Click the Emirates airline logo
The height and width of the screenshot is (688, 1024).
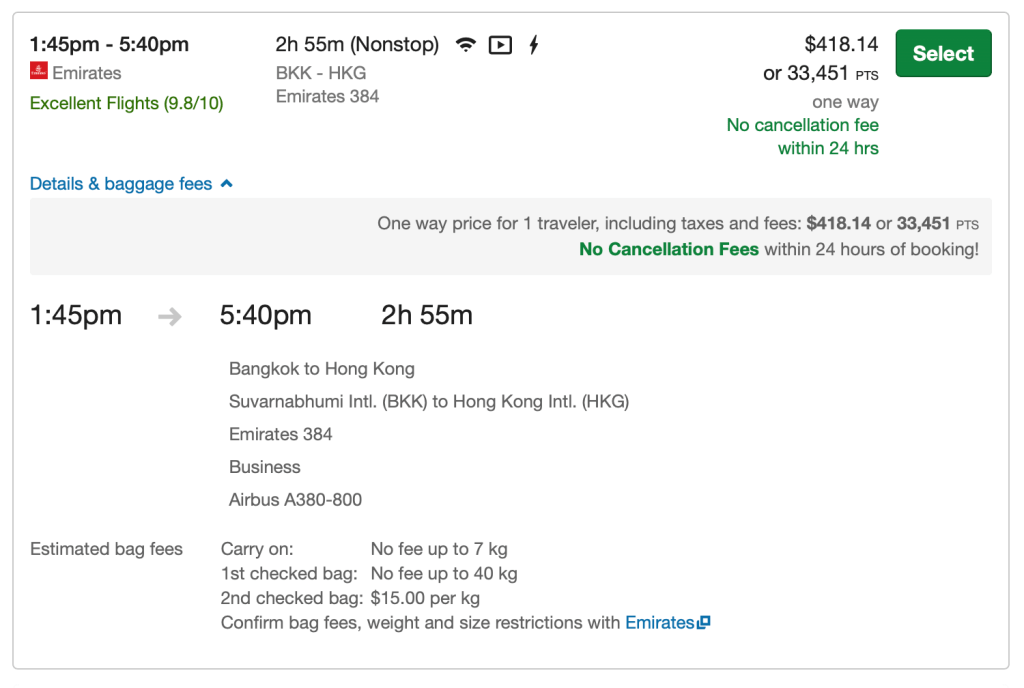click(39, 72)
